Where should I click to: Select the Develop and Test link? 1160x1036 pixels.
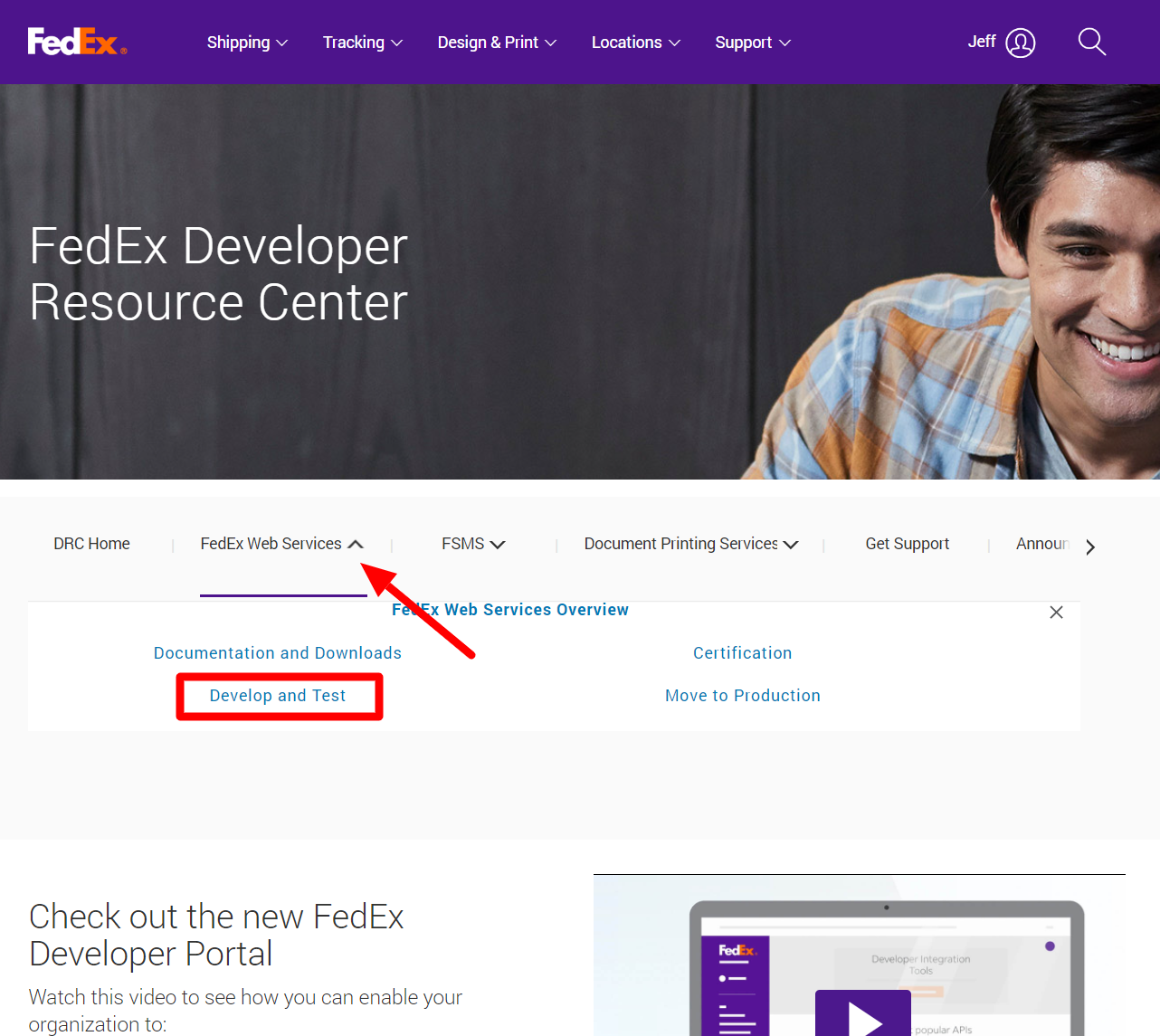tap(277, 696)
